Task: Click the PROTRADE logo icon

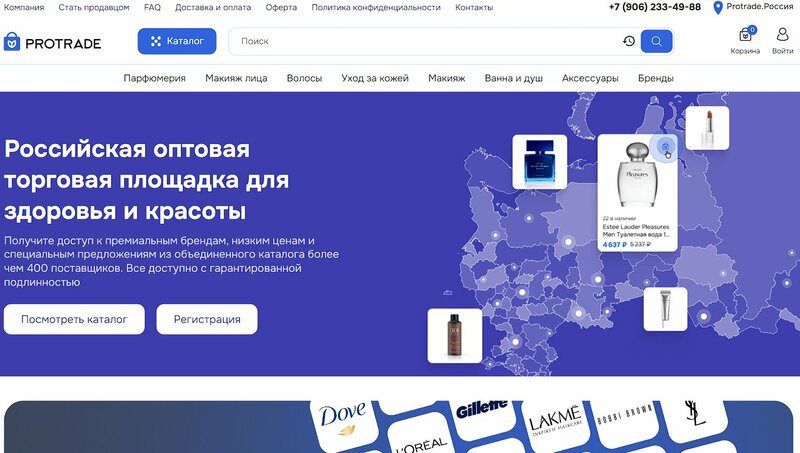Action: pyautogui.click(x=12, y=42)
